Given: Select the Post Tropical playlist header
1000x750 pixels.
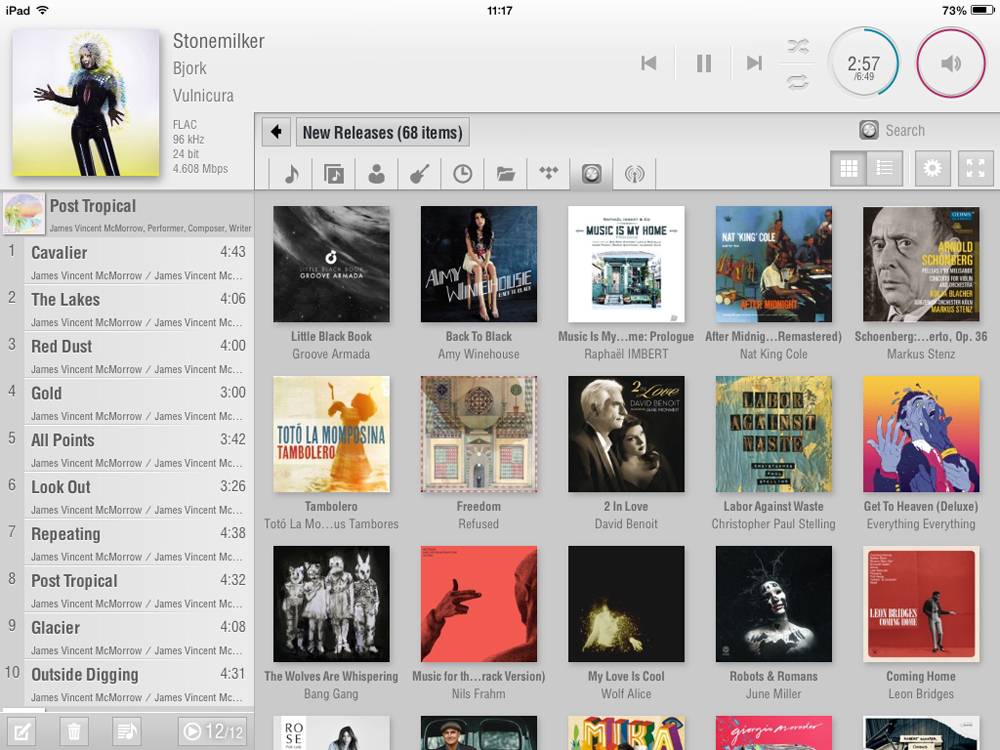Looking at the screenshot, I should [128, 214].
